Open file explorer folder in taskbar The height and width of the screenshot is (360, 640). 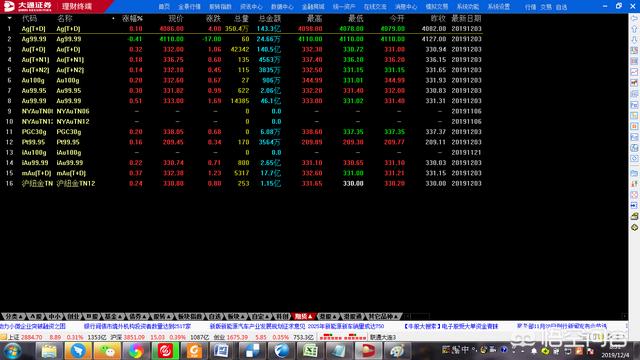[x=49, y=351]
